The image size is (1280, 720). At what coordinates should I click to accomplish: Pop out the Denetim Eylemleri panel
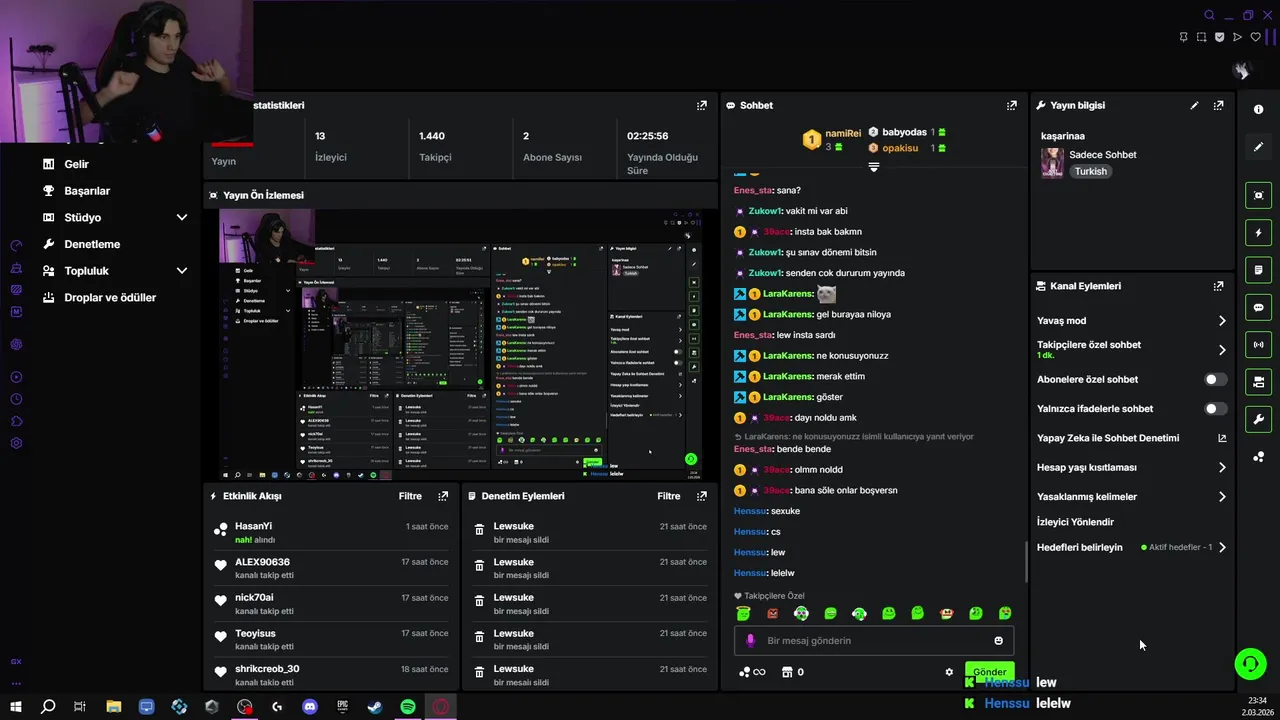pos(702,496)
